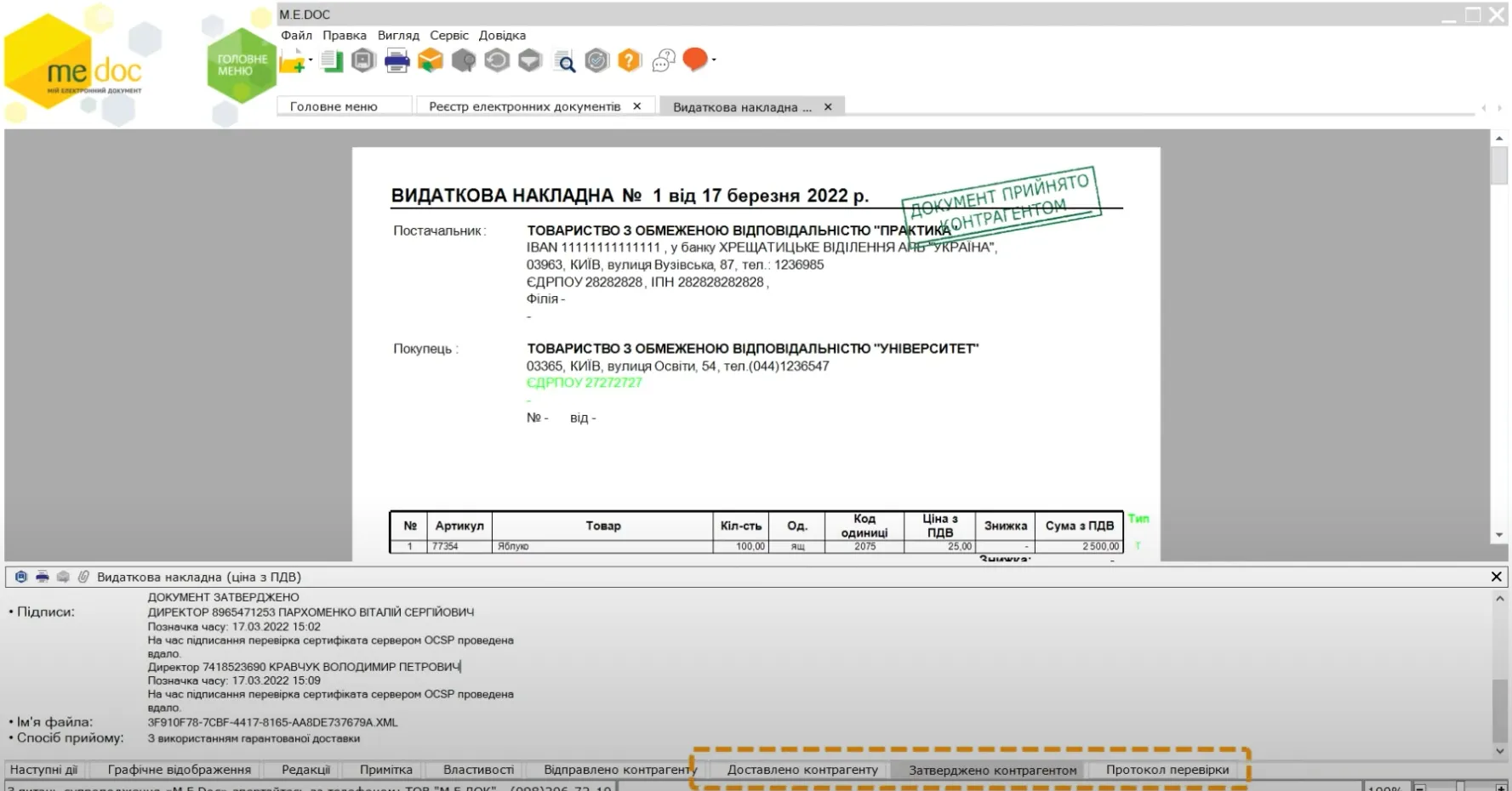Click the red speech bubble notification icon

[695, 60]
